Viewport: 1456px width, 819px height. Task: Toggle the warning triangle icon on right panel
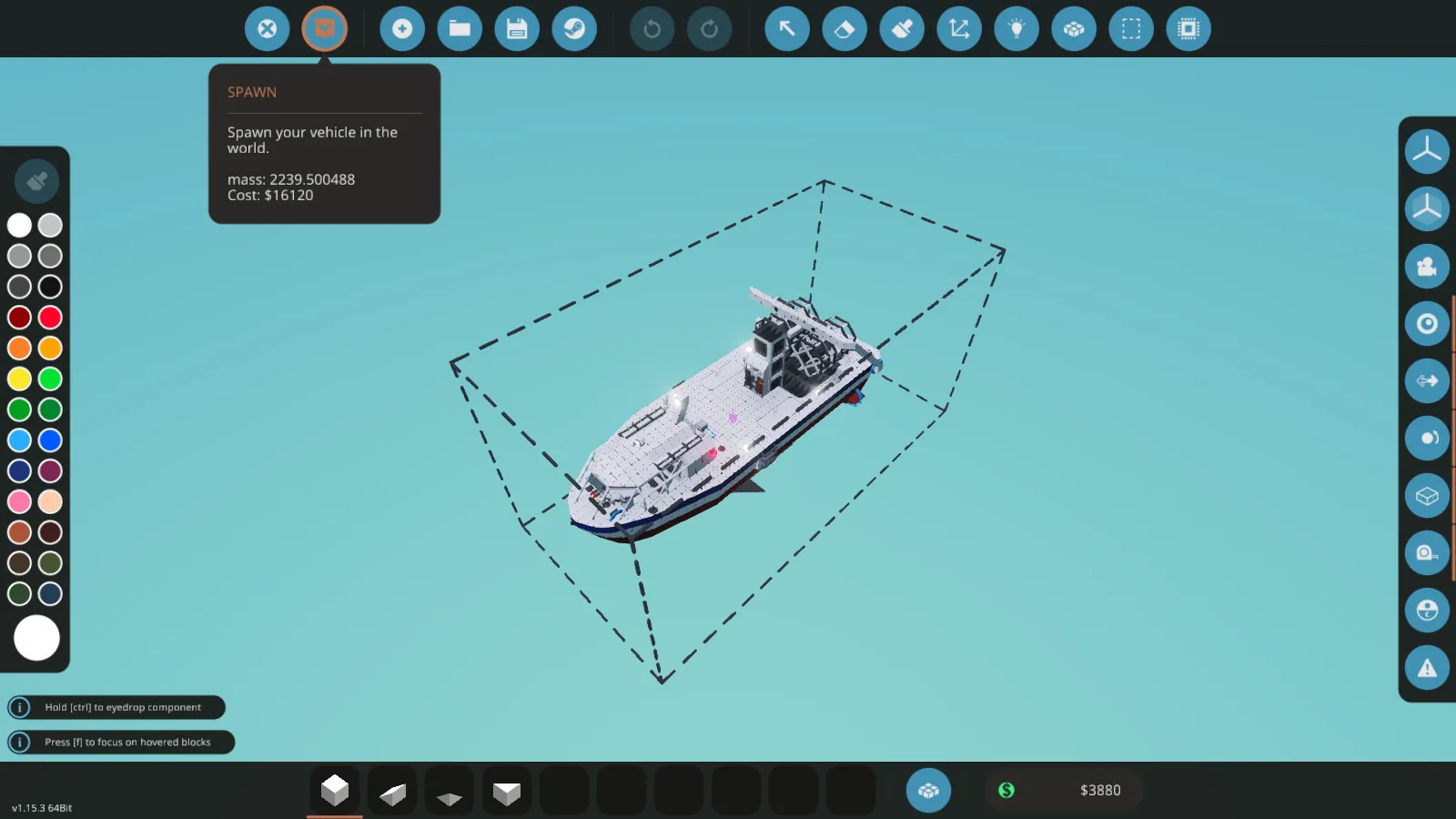click(x=1427, y=668)
